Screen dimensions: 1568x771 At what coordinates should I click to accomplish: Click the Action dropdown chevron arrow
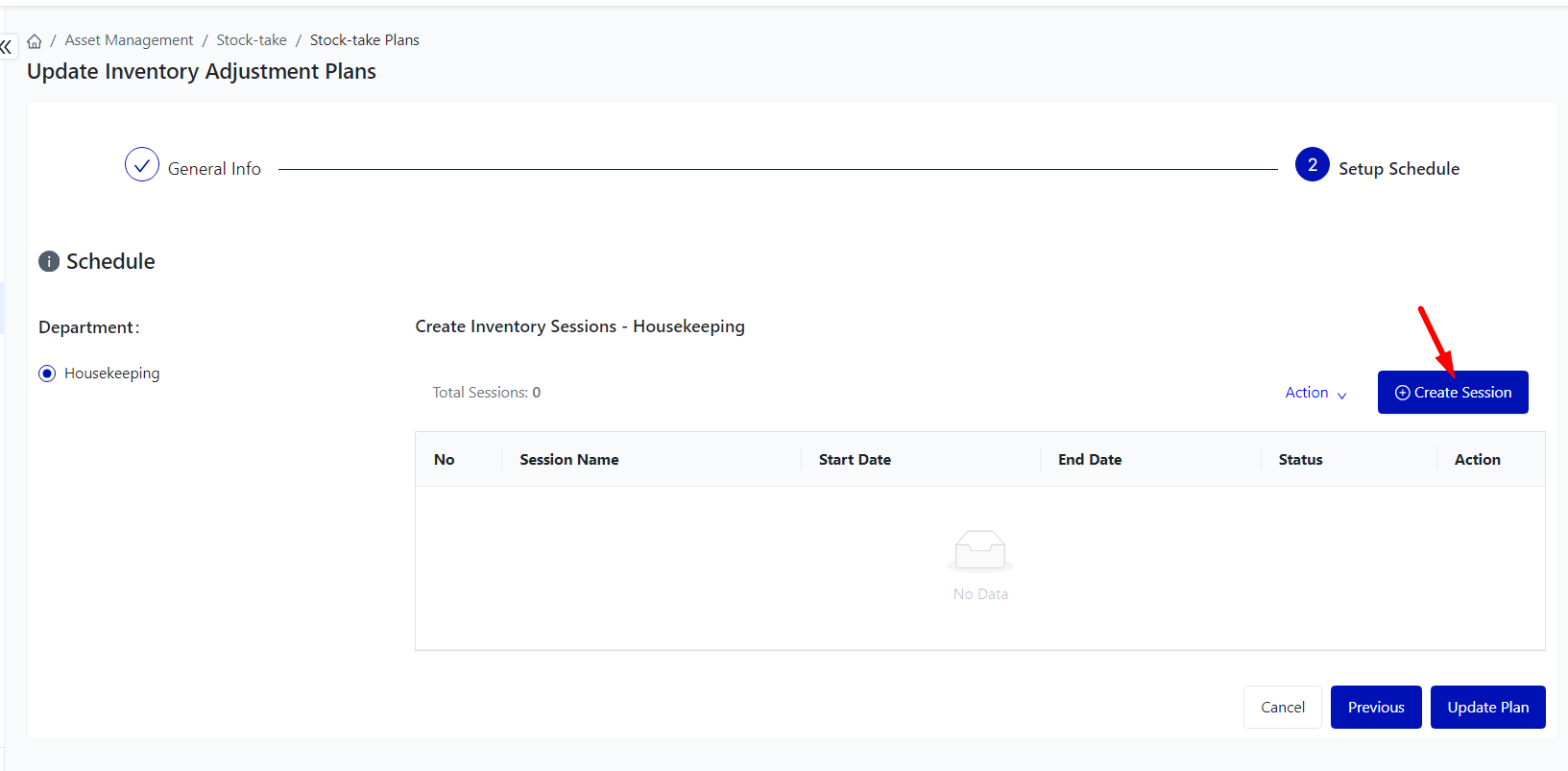pos(1341,395)
